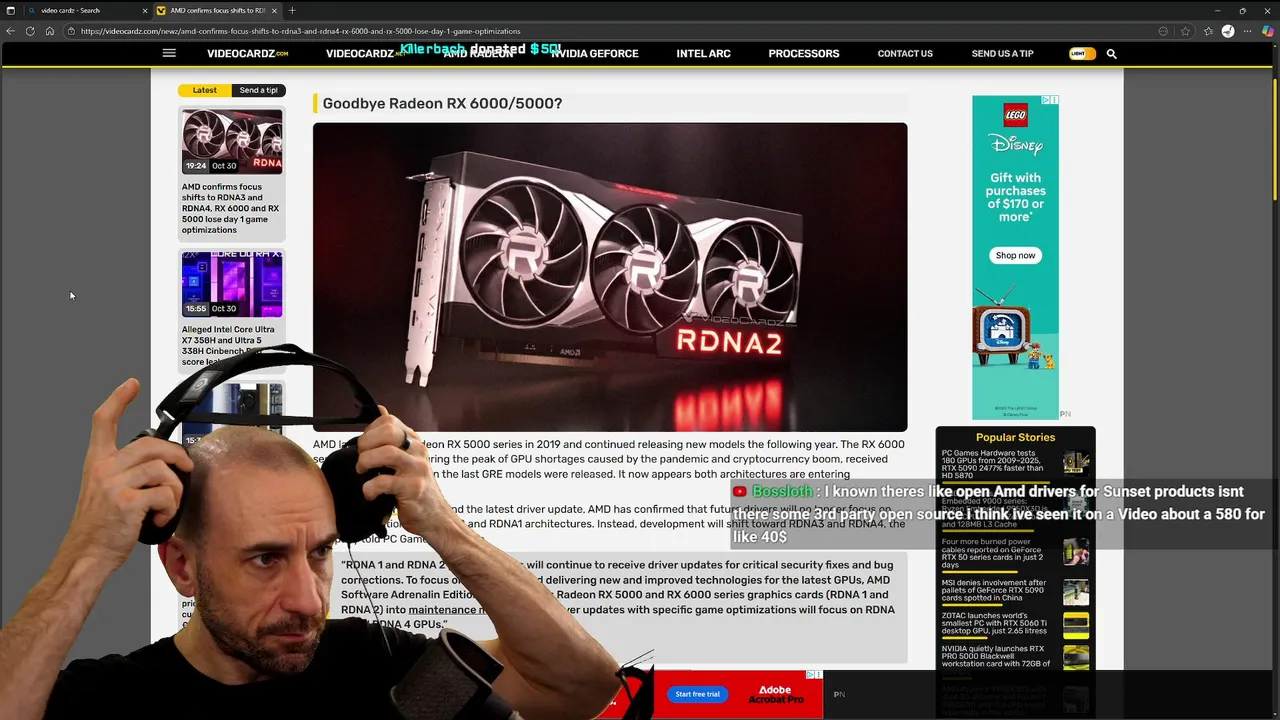The height and width of the screenshot is (720, 1280).
Task: Click 'Start free trial' Adobe ad button
Action: [x=697, y=694]
